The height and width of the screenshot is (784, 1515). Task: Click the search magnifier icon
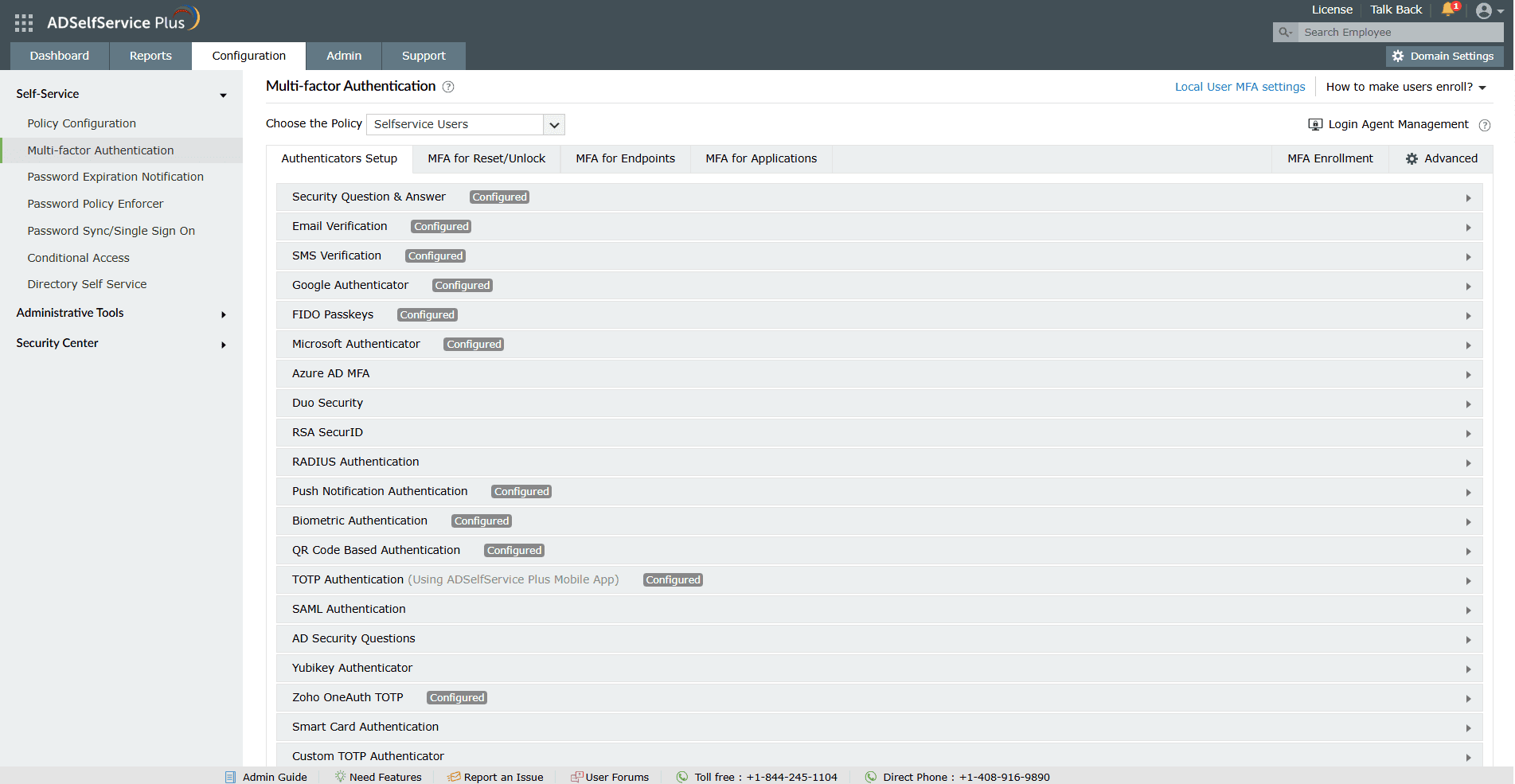tap(1284, 33)
